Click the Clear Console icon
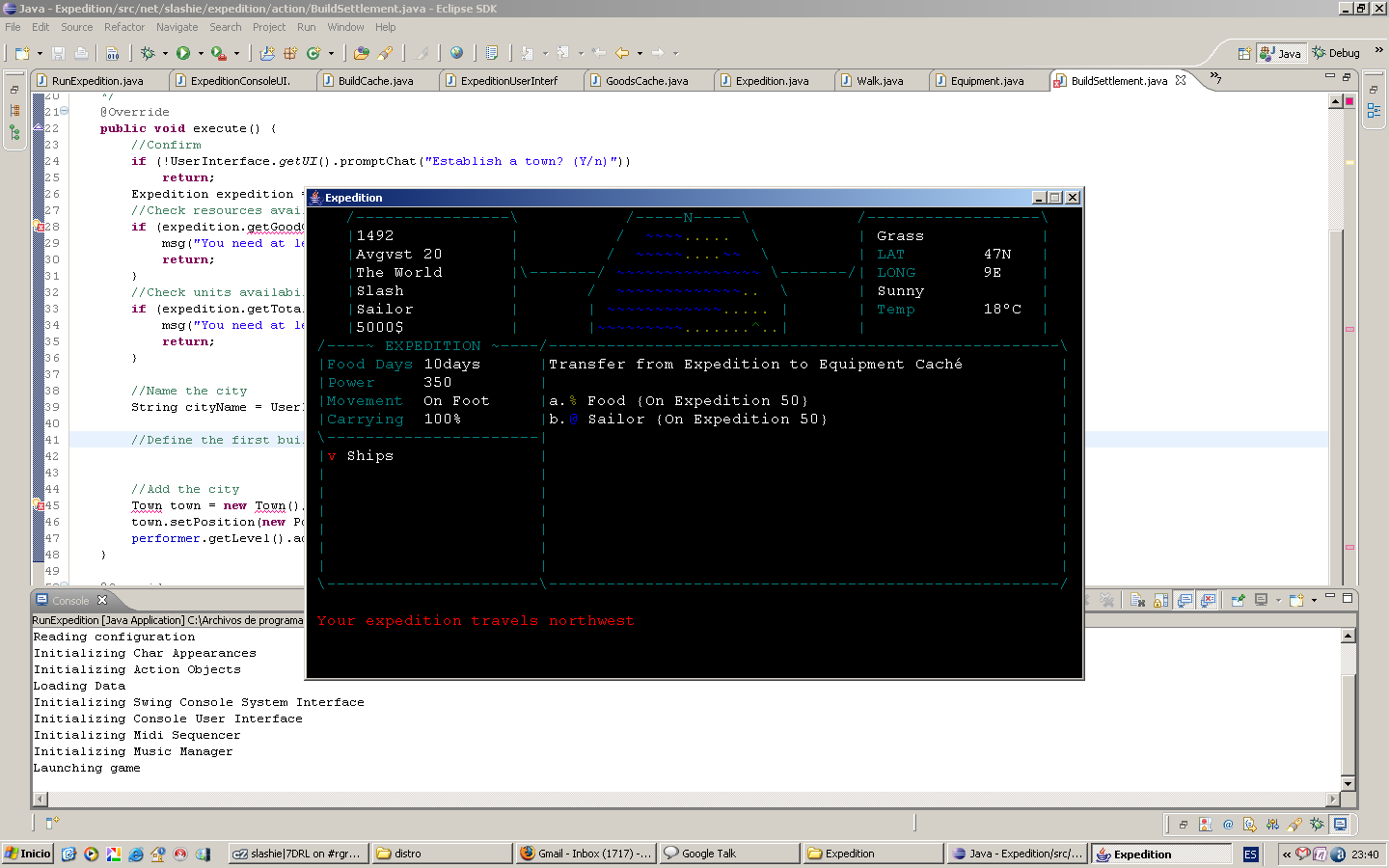The width and height of the screenshot is (1389, 868). pos(1137,600)
